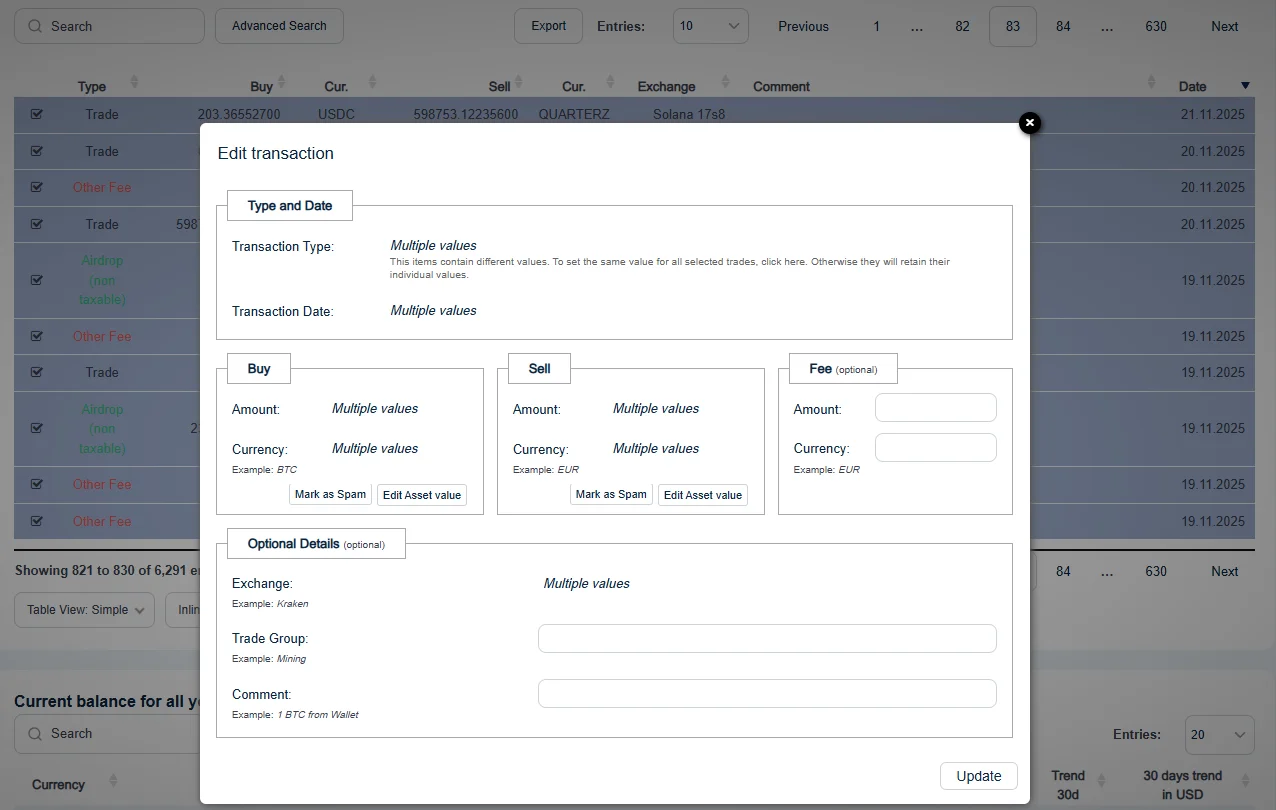Uncheck the 21.11.2025 row's neighbor 20.11.2025 Other Fee checkbox
The image size is (1276, 810).
pyautogui.click(x=37, y=187)
